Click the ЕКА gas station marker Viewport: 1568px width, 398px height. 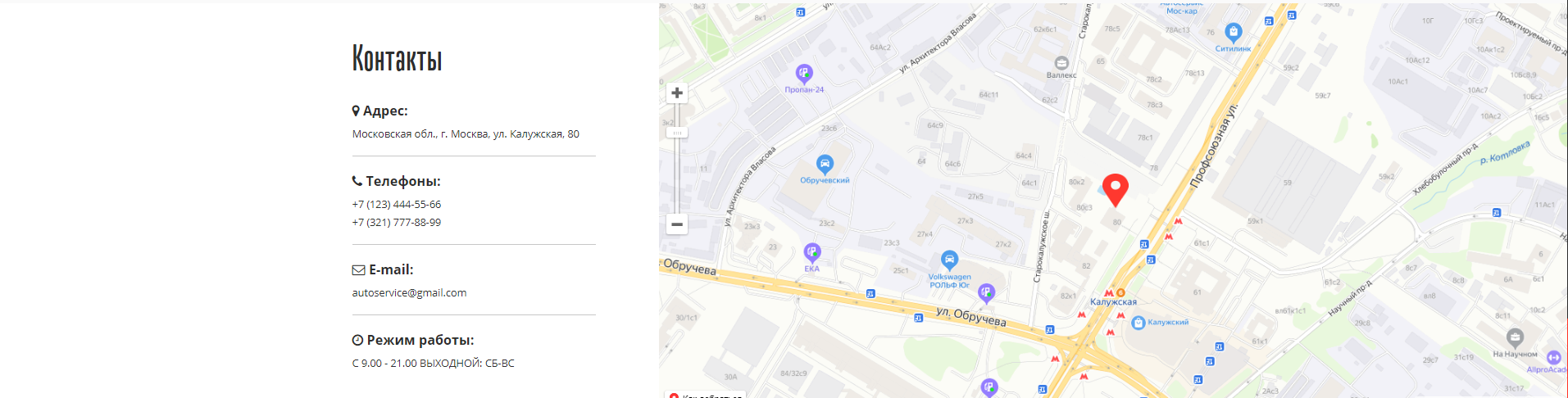tap(812, 252)
